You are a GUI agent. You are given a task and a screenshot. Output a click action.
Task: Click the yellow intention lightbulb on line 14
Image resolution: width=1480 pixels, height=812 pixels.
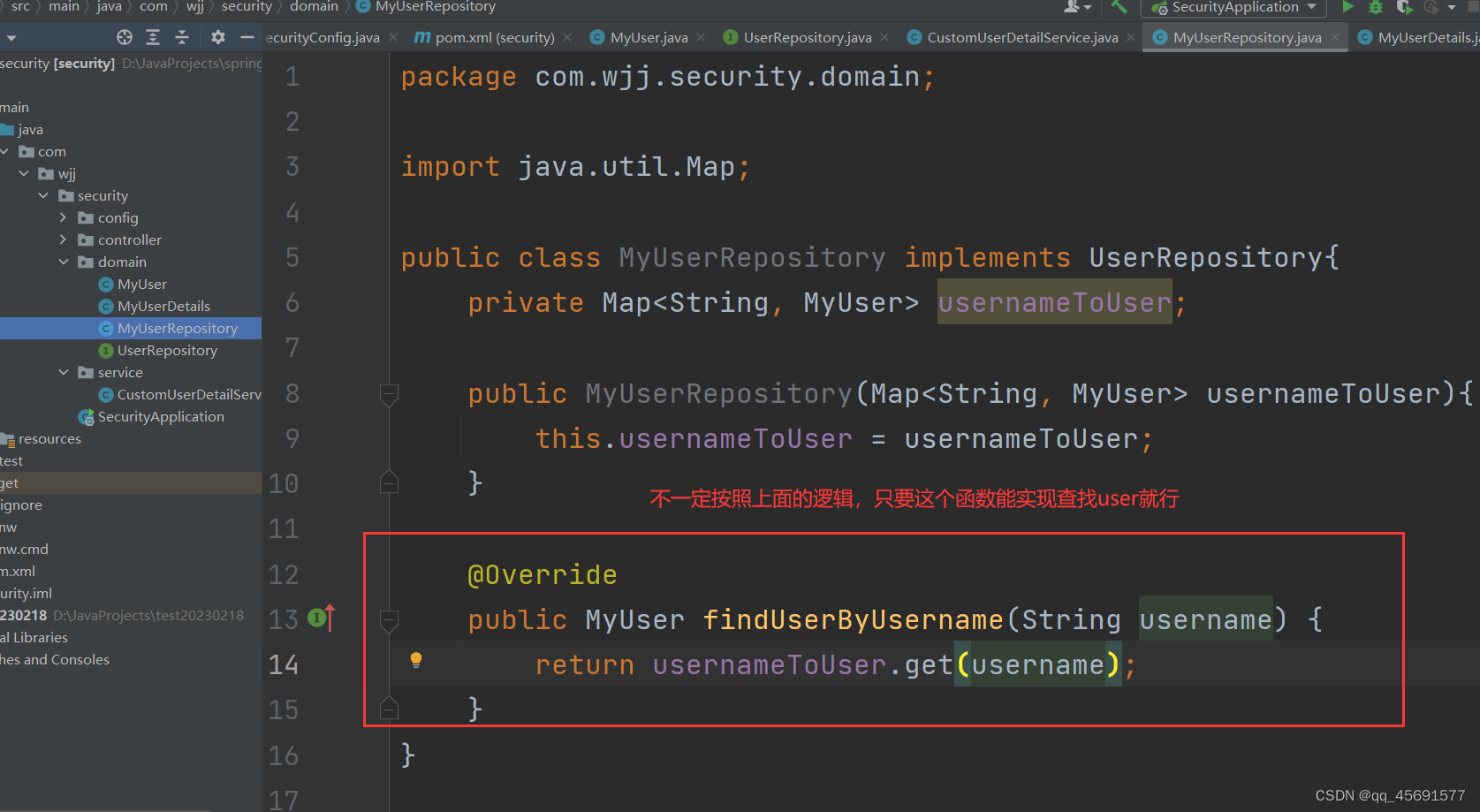click(416, 660)
